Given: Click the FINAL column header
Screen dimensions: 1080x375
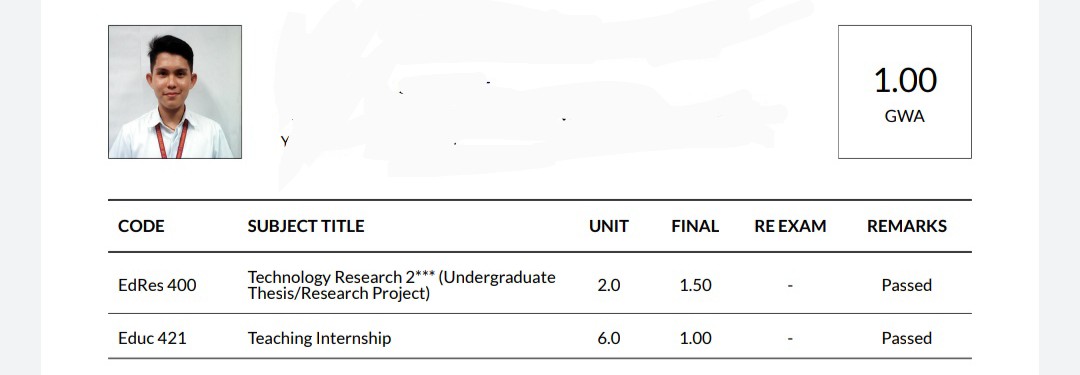Looking at the screenshot, I should click(695, 226).
